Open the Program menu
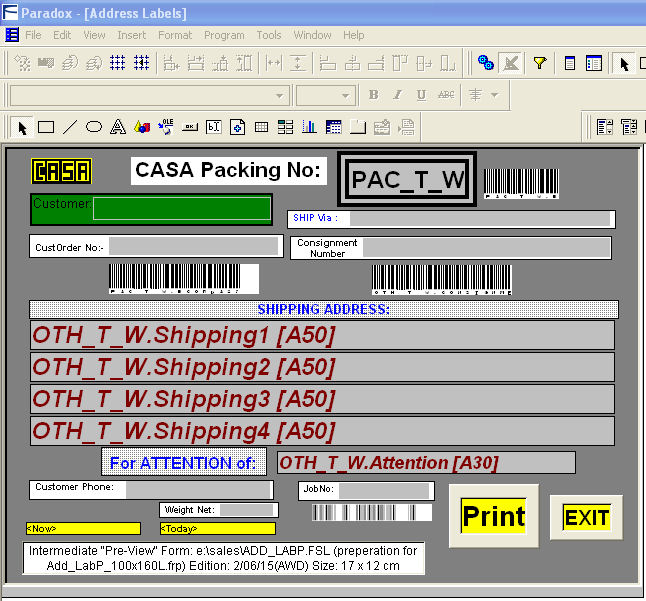646x601 pixels. click(x=224, y=35)
